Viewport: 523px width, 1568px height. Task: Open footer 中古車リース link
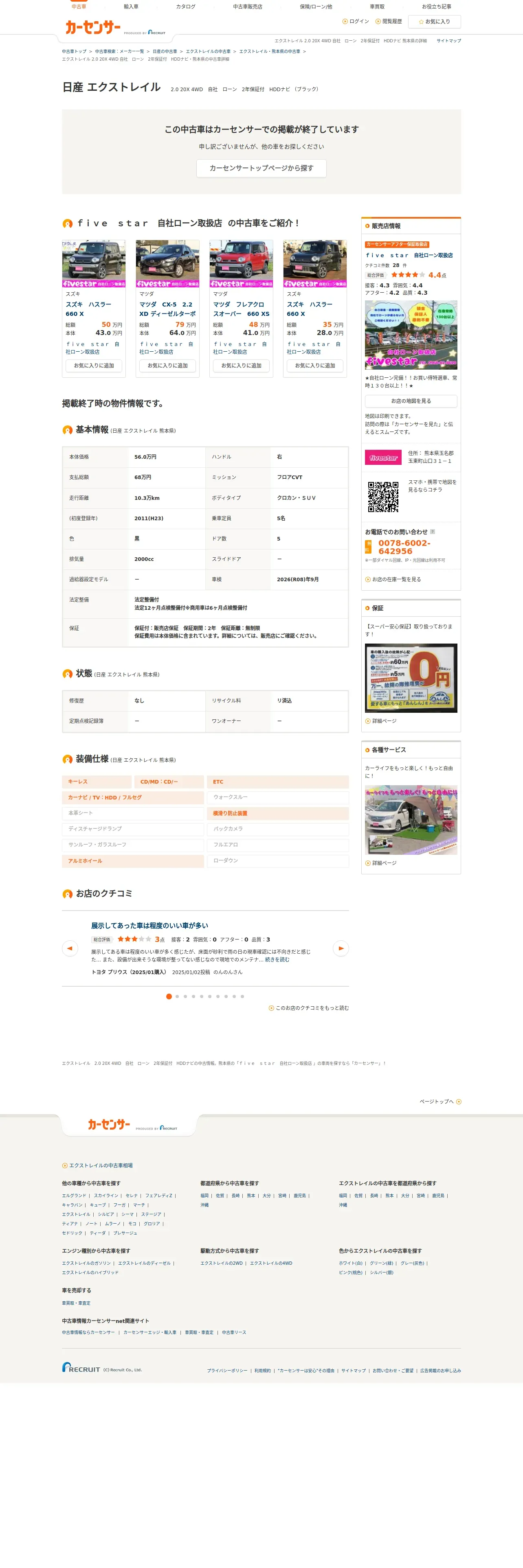234,1332
